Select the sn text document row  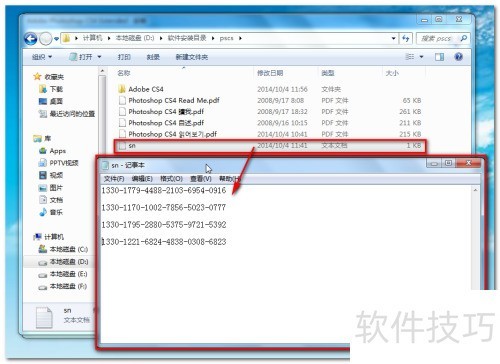pyautogui.click(x=270, y=145)
